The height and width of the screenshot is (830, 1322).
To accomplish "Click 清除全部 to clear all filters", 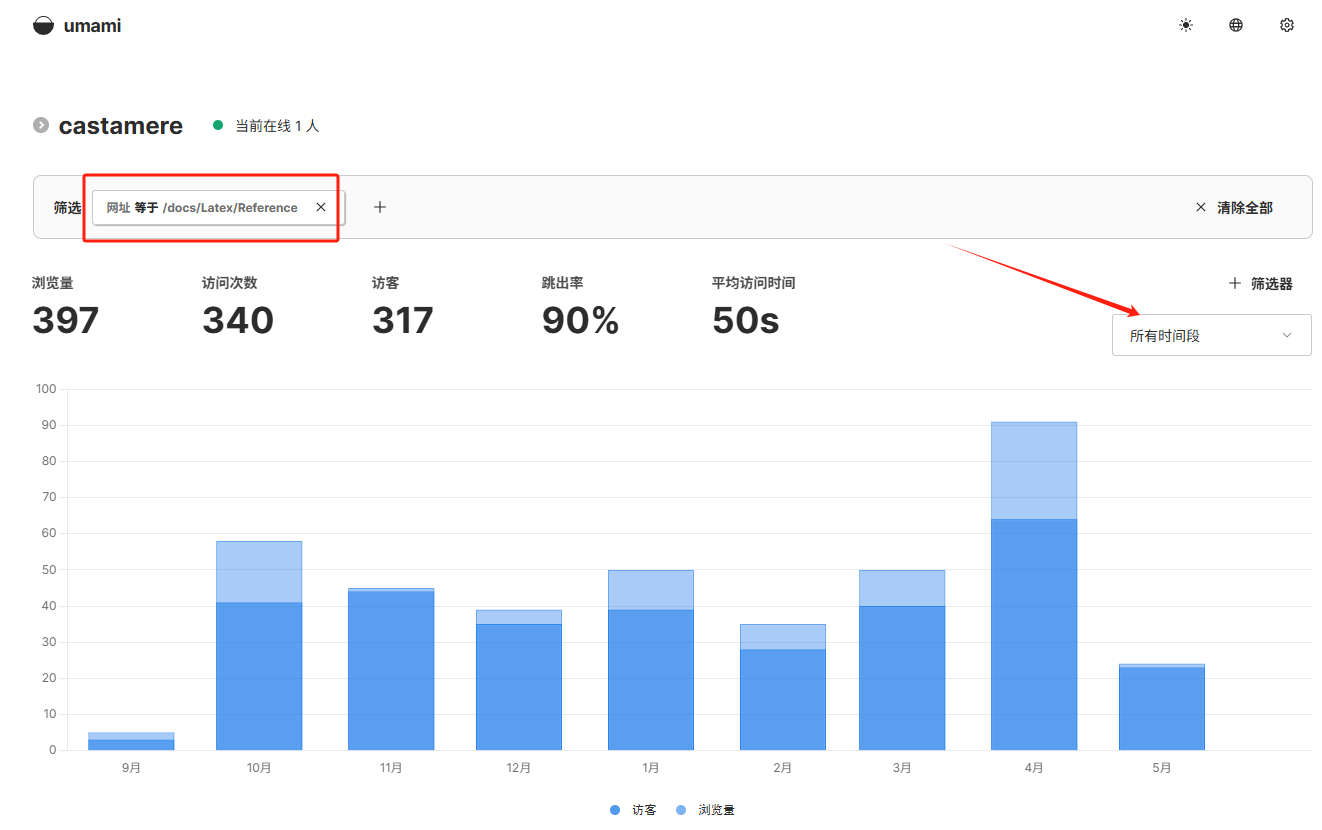I will pos(1234,207).
